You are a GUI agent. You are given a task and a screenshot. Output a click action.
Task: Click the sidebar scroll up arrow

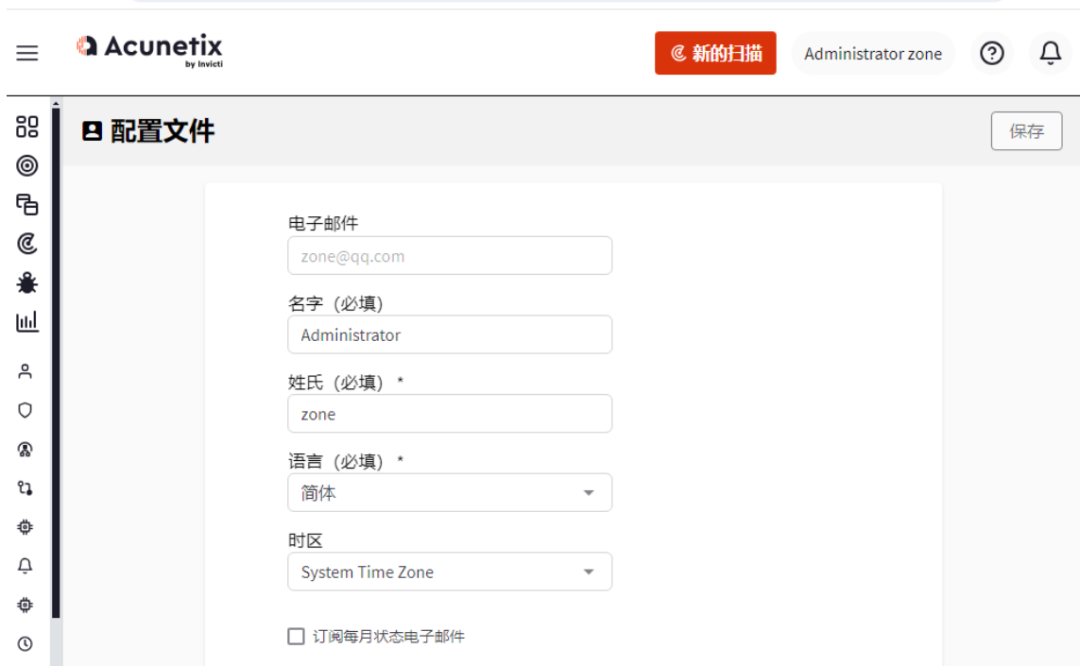pos(56,103)
